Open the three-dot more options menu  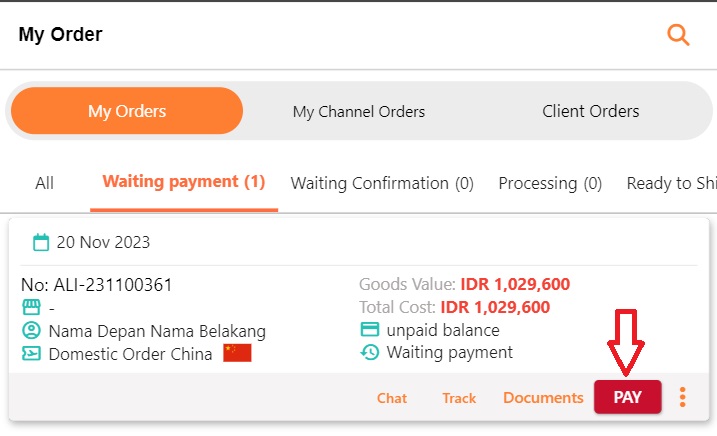[x=682, y=397]
